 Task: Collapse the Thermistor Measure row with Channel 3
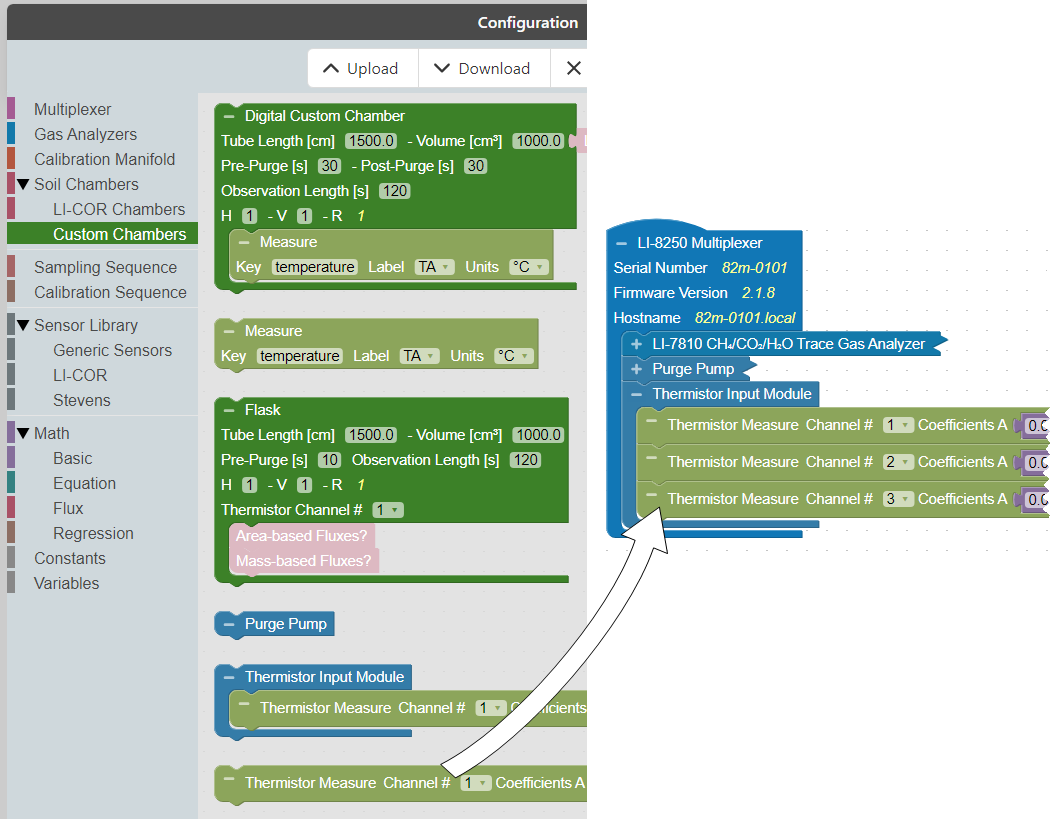pyautogui.click(x=652, y=495)
